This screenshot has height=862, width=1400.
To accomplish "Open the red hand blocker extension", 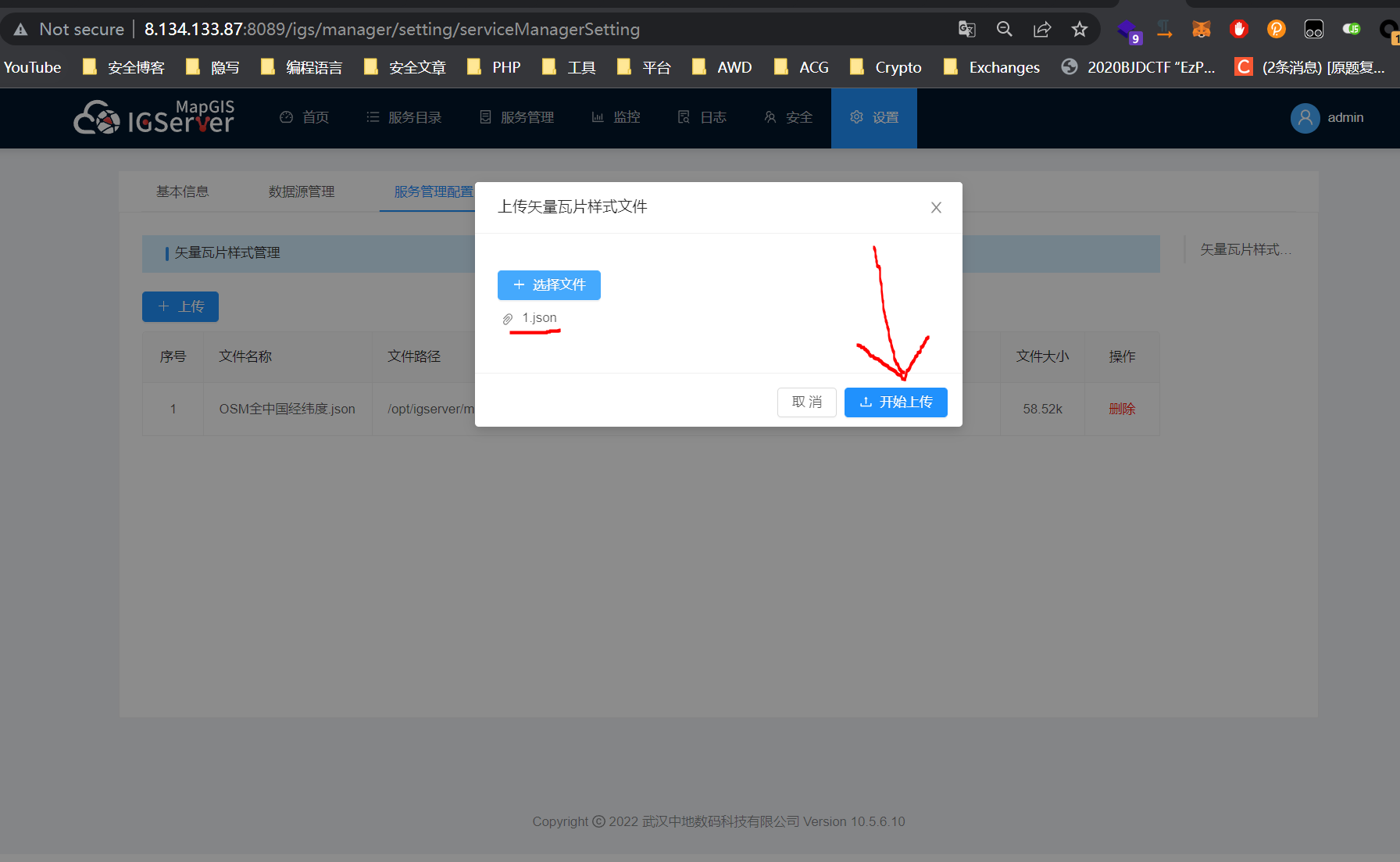I will [x=1238, y=30].
